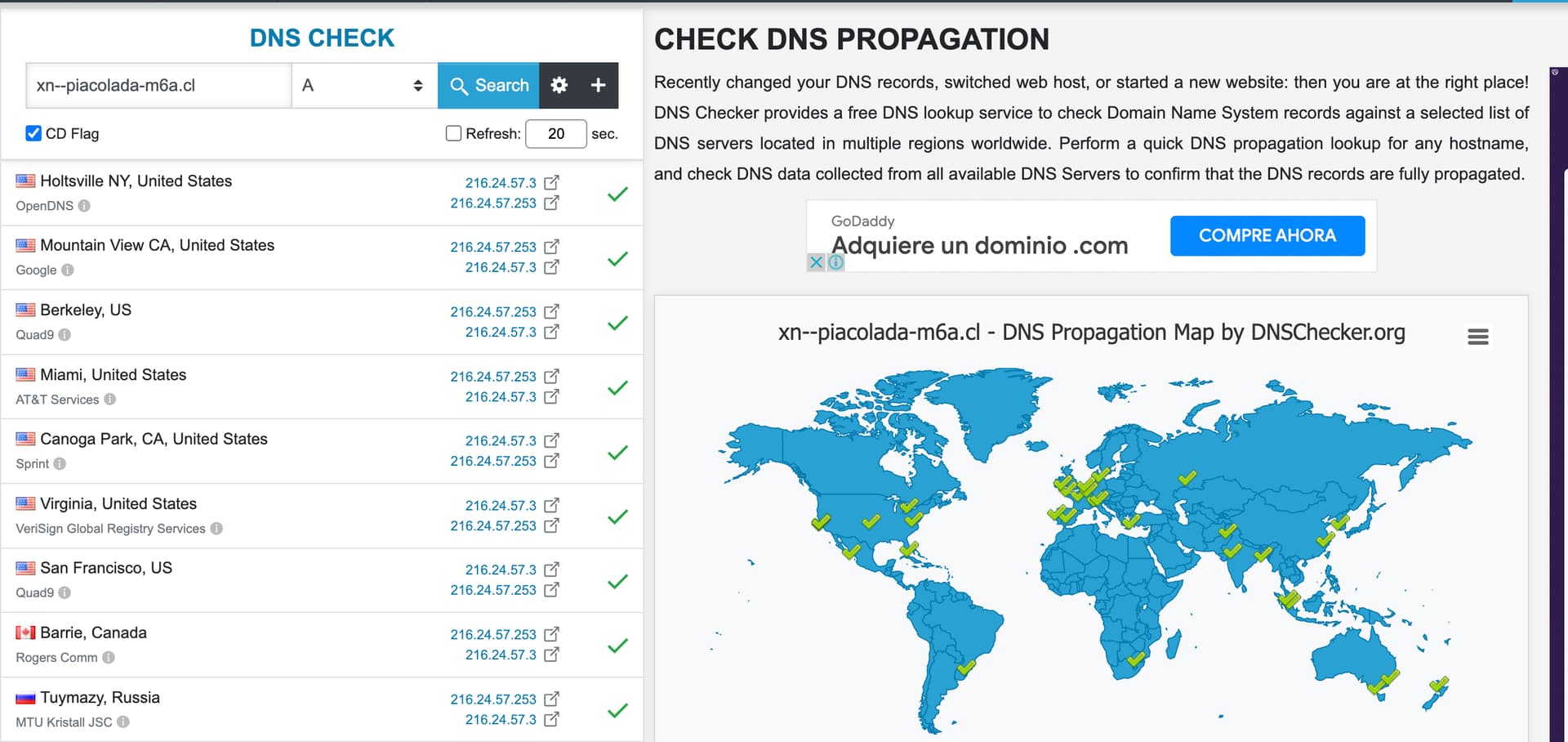This screenshot has height=742, width=1568.
Task: Open external link for Mountain View 216.24.57.253
Action: [552, 247]
